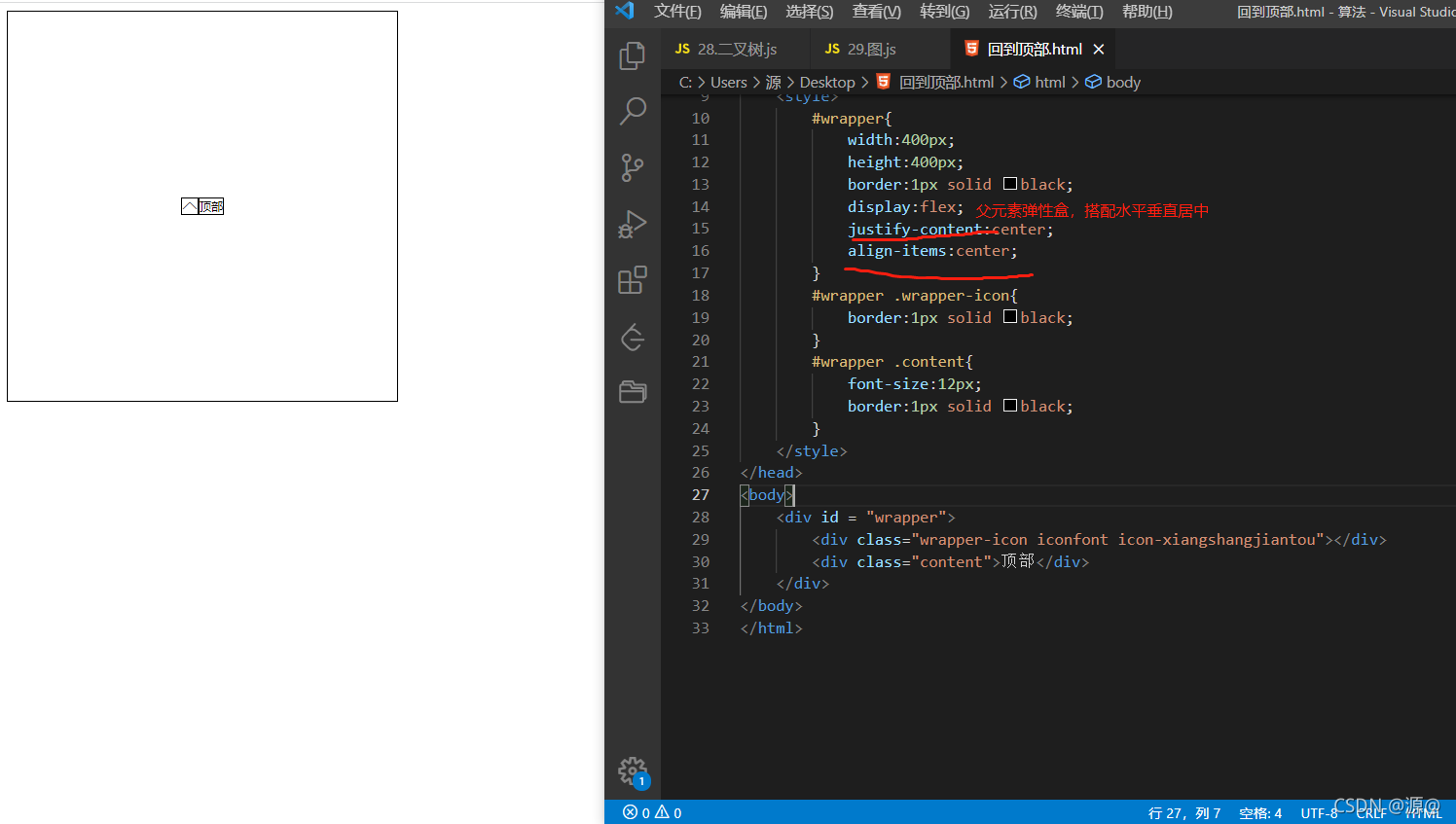Open the Source Control view
Image resolution: width=1456 pixels, height=824 pixels.
(x=633, y=168)
